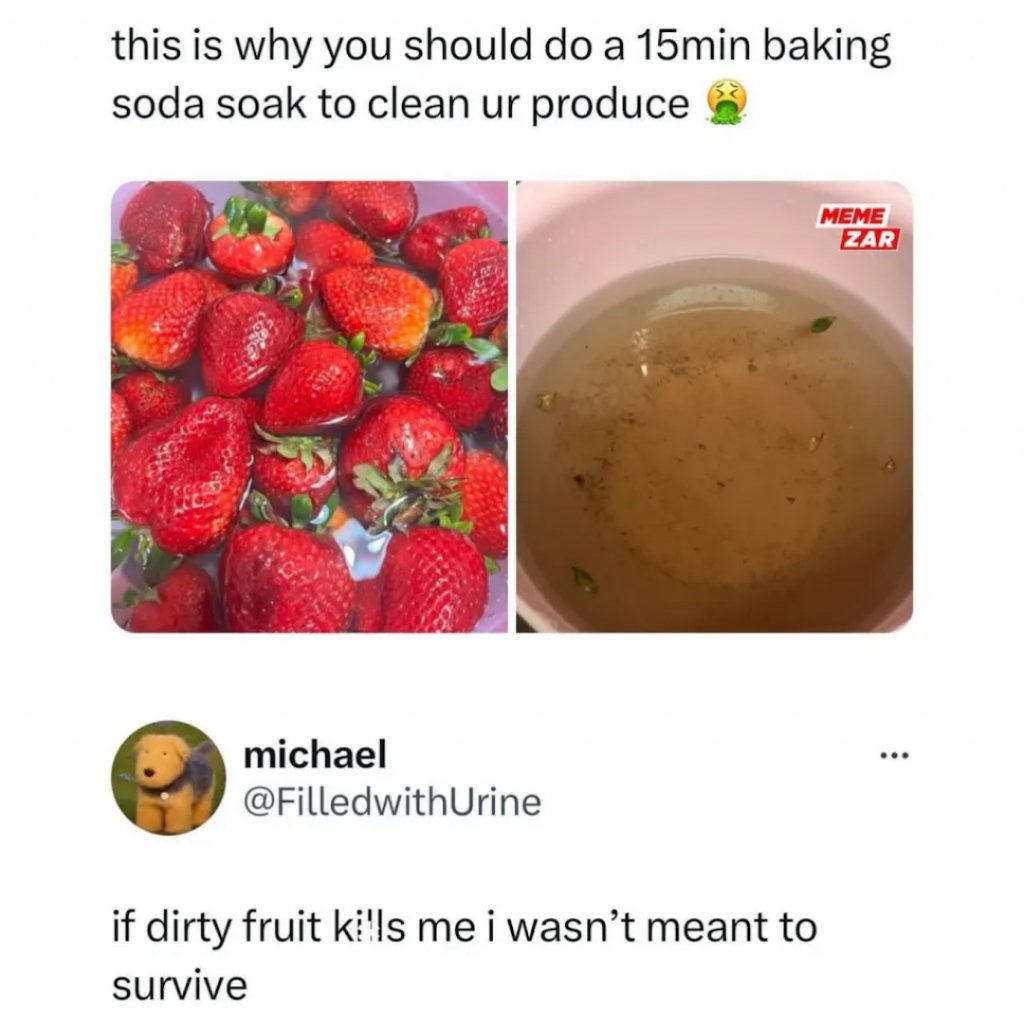Image resolution: width=1024 pixels, height=1013 pixels.
Task: Visit the @FilledwithUrine handle
Action: (392, 800)
